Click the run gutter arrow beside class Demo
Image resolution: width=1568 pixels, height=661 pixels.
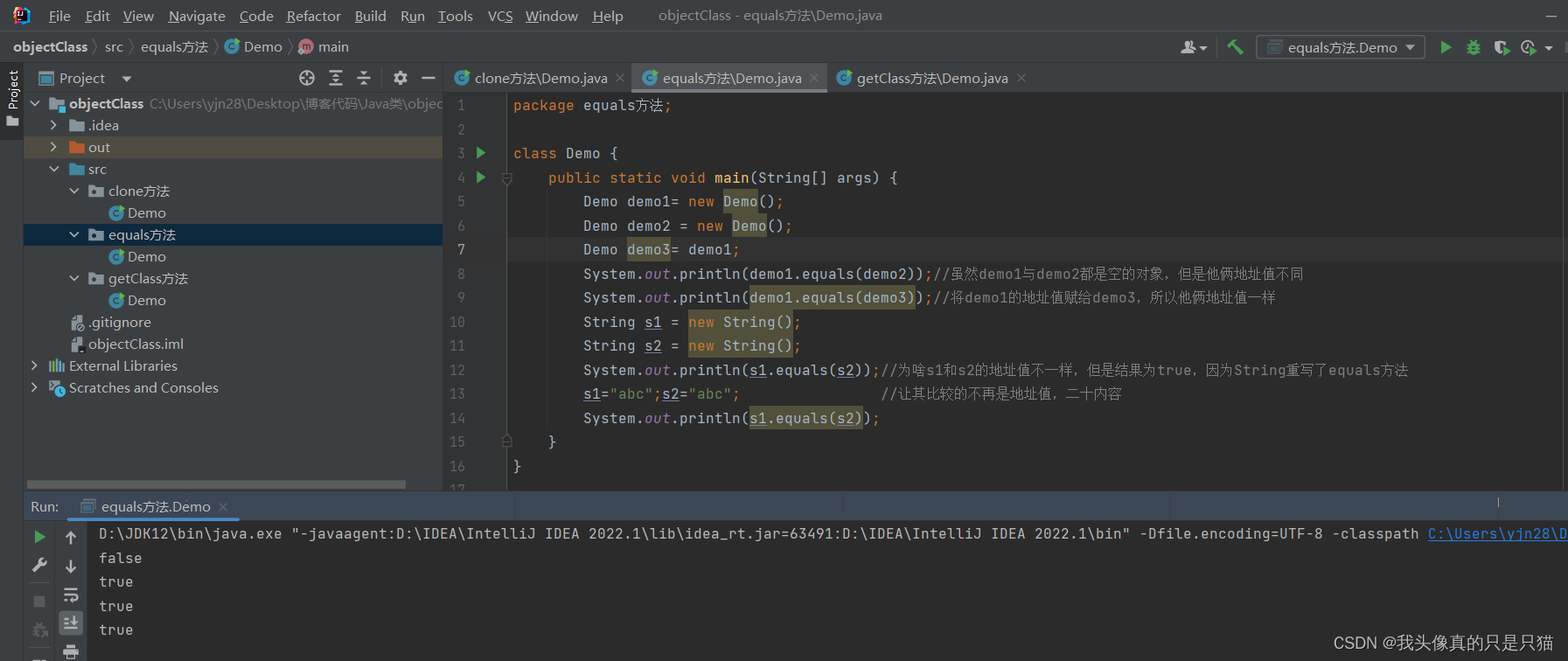481,153
